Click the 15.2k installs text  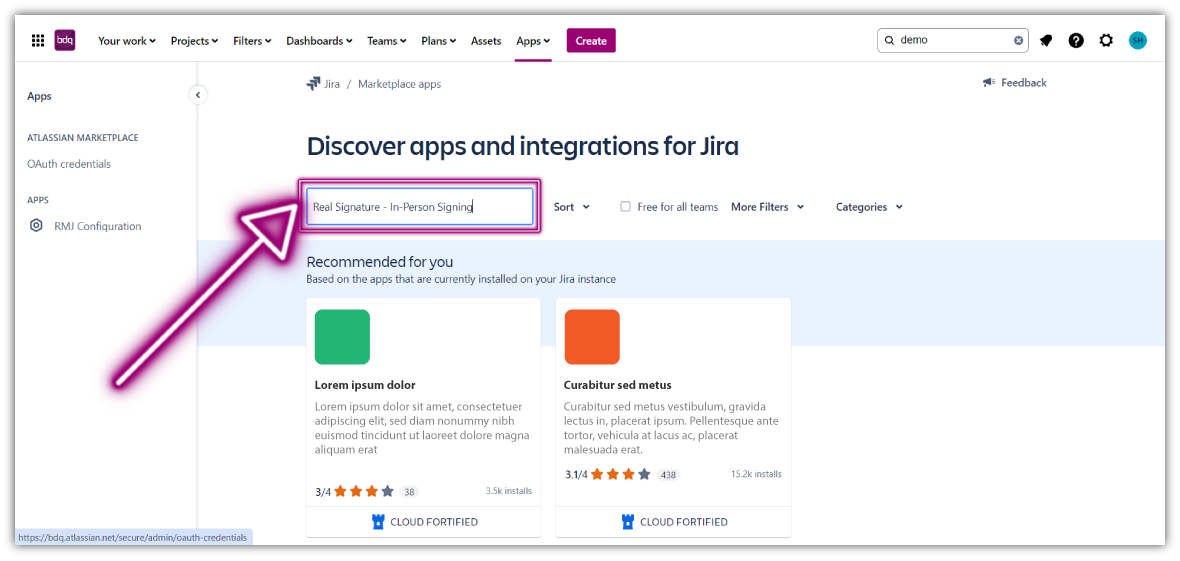(756, 474)
